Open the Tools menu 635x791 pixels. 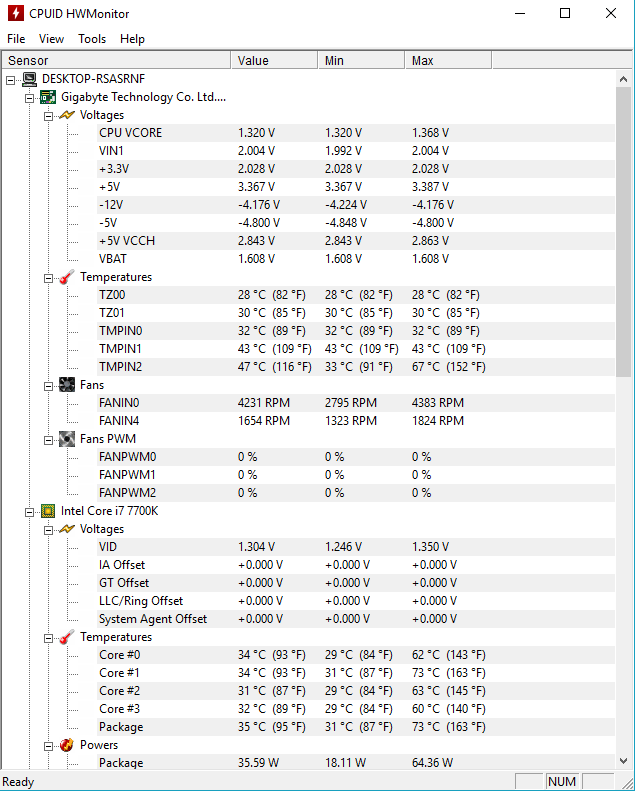[x=92, y=39]
